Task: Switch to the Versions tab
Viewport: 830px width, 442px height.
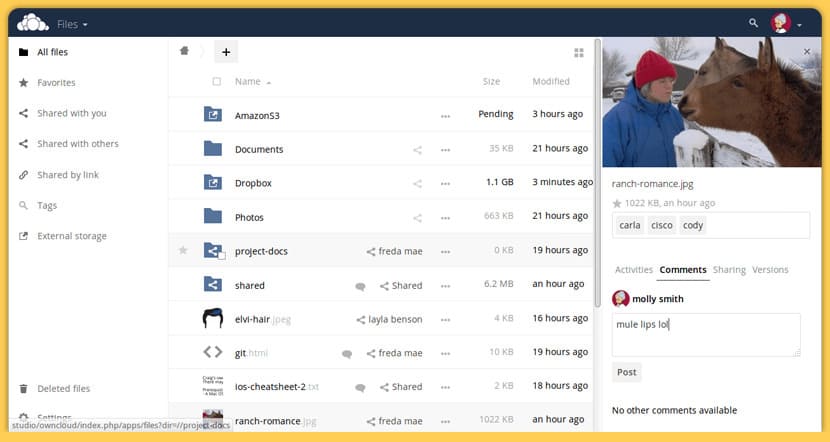Action: tap(770, 270)
